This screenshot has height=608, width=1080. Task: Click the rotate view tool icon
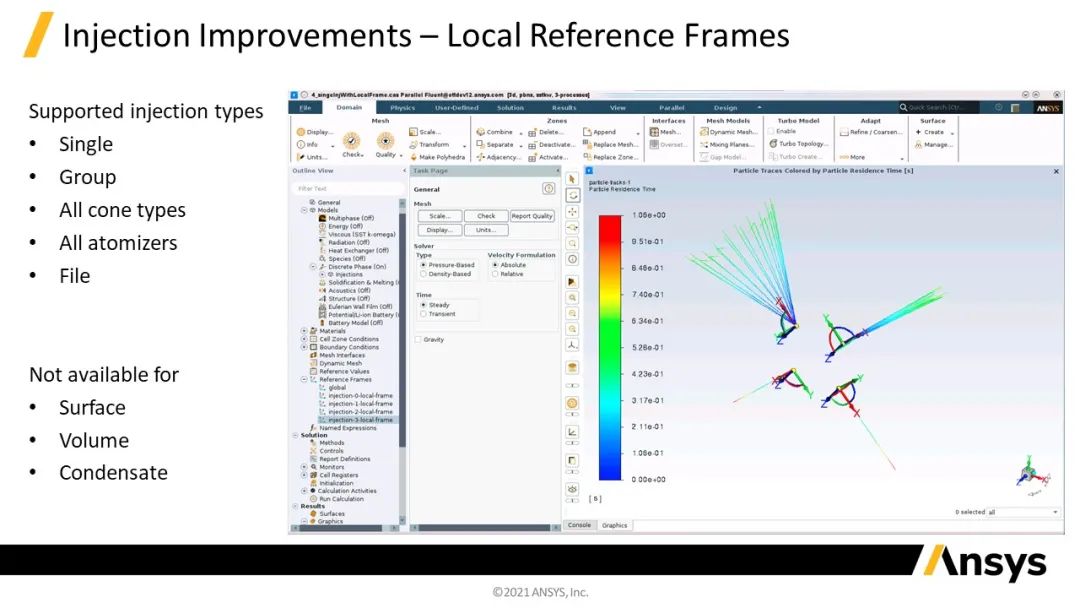572,195
